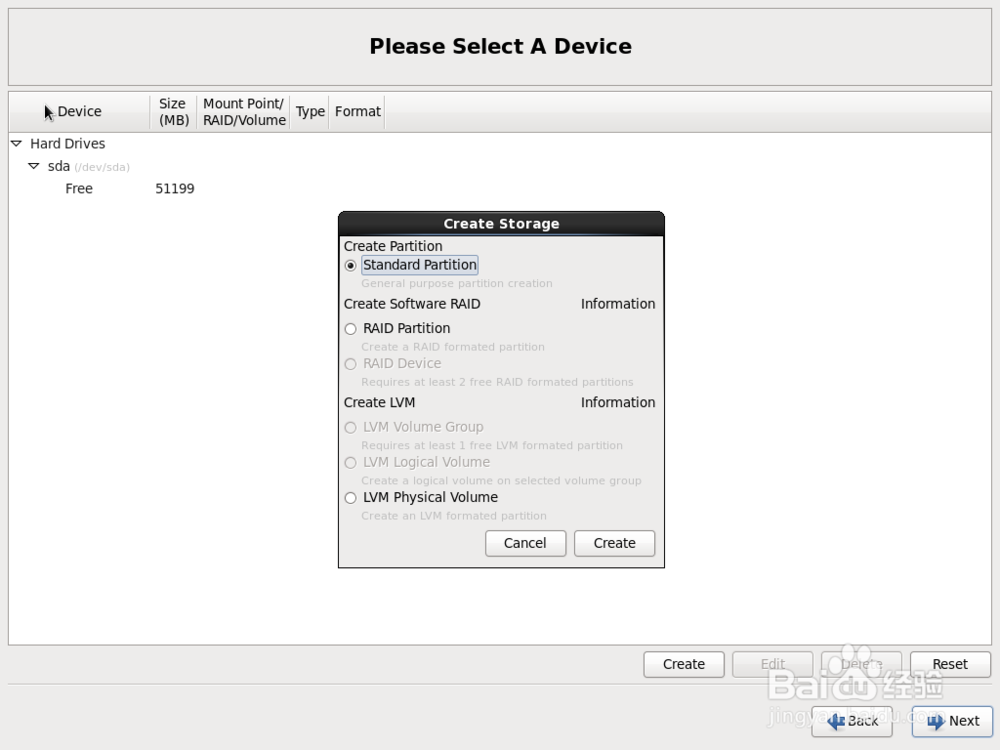Image resolution: width=1000 pixels, height=750 pixels.
Task: Click the 'Please Select A Device' heading
Action: [x=501, y=47]
